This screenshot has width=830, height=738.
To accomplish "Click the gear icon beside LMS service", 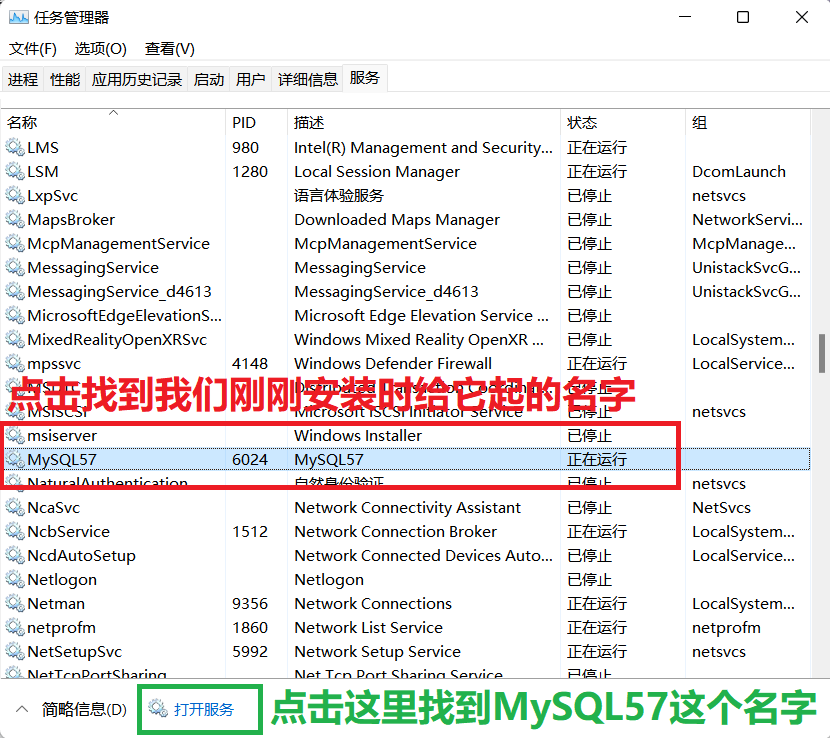I will coord(15,147).
